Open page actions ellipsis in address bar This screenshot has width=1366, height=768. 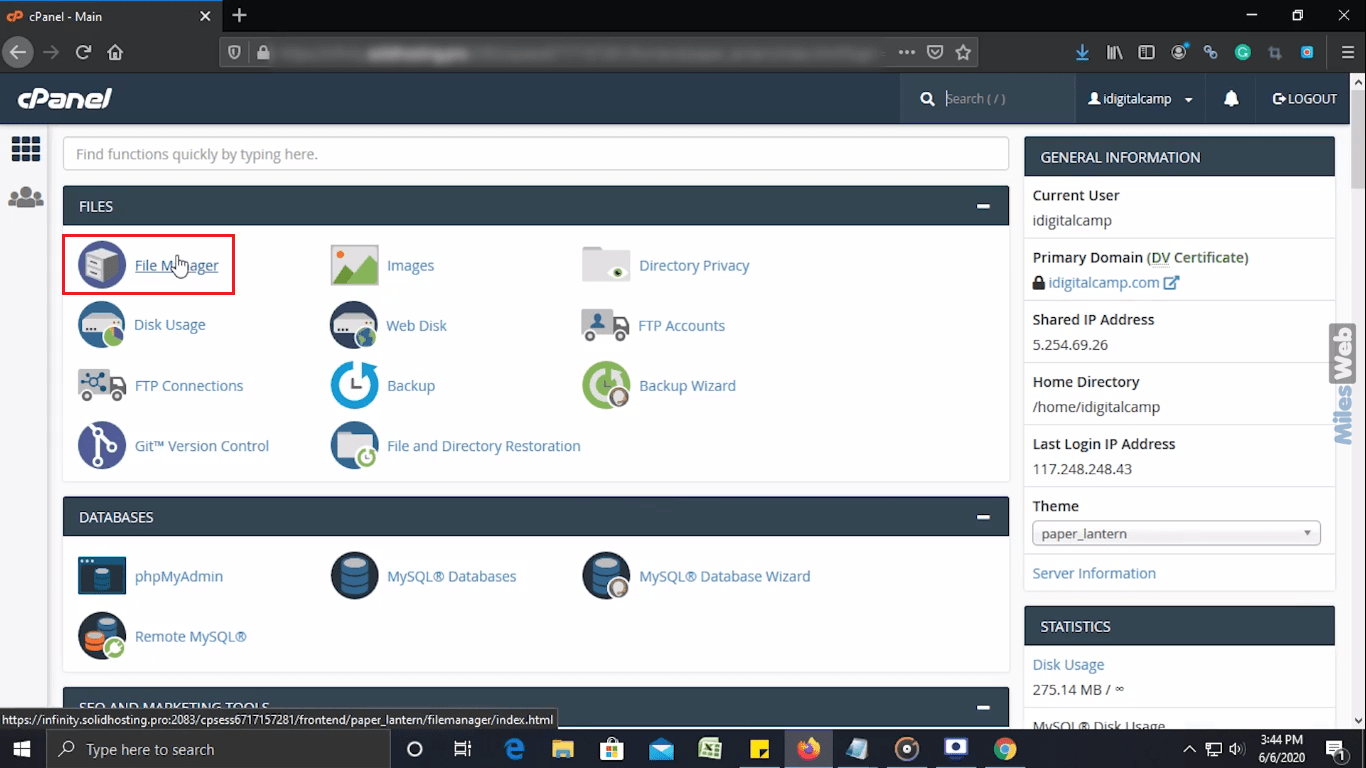pos(906,52)
